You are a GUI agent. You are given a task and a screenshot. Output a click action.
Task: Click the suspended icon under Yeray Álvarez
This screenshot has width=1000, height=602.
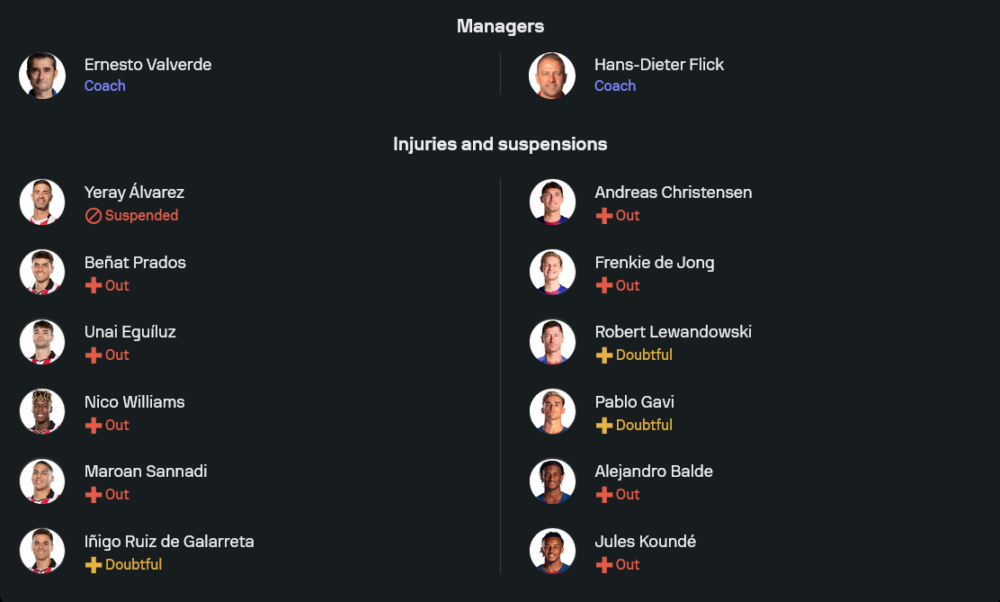pyautogui.click(x=93, y=216)
